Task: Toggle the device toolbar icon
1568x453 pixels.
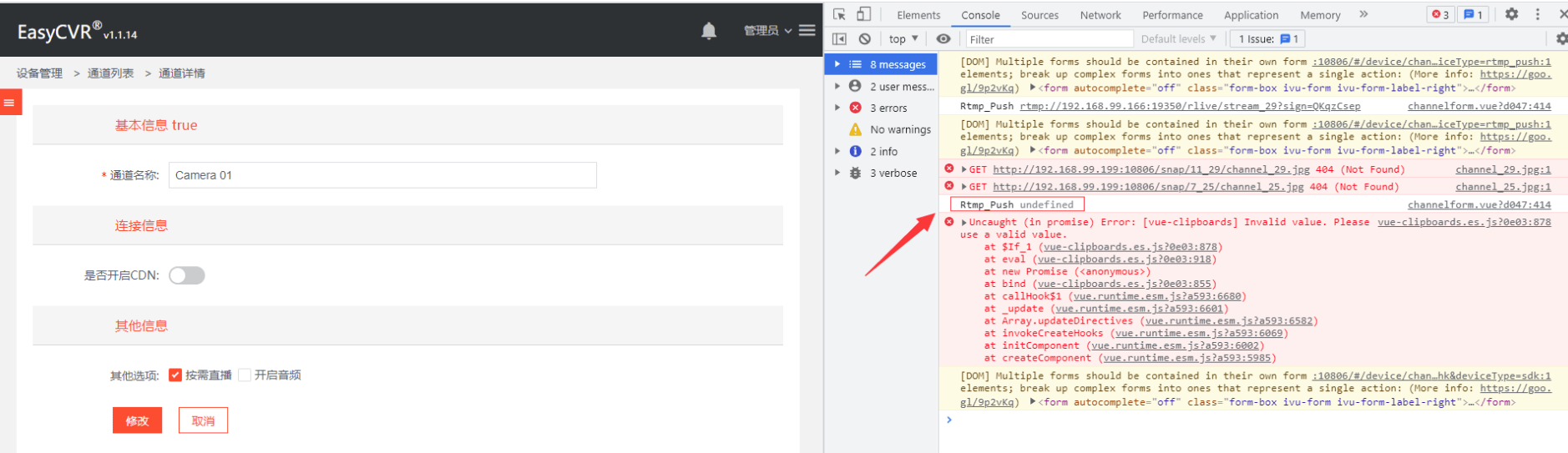Action: coord(863,14)
